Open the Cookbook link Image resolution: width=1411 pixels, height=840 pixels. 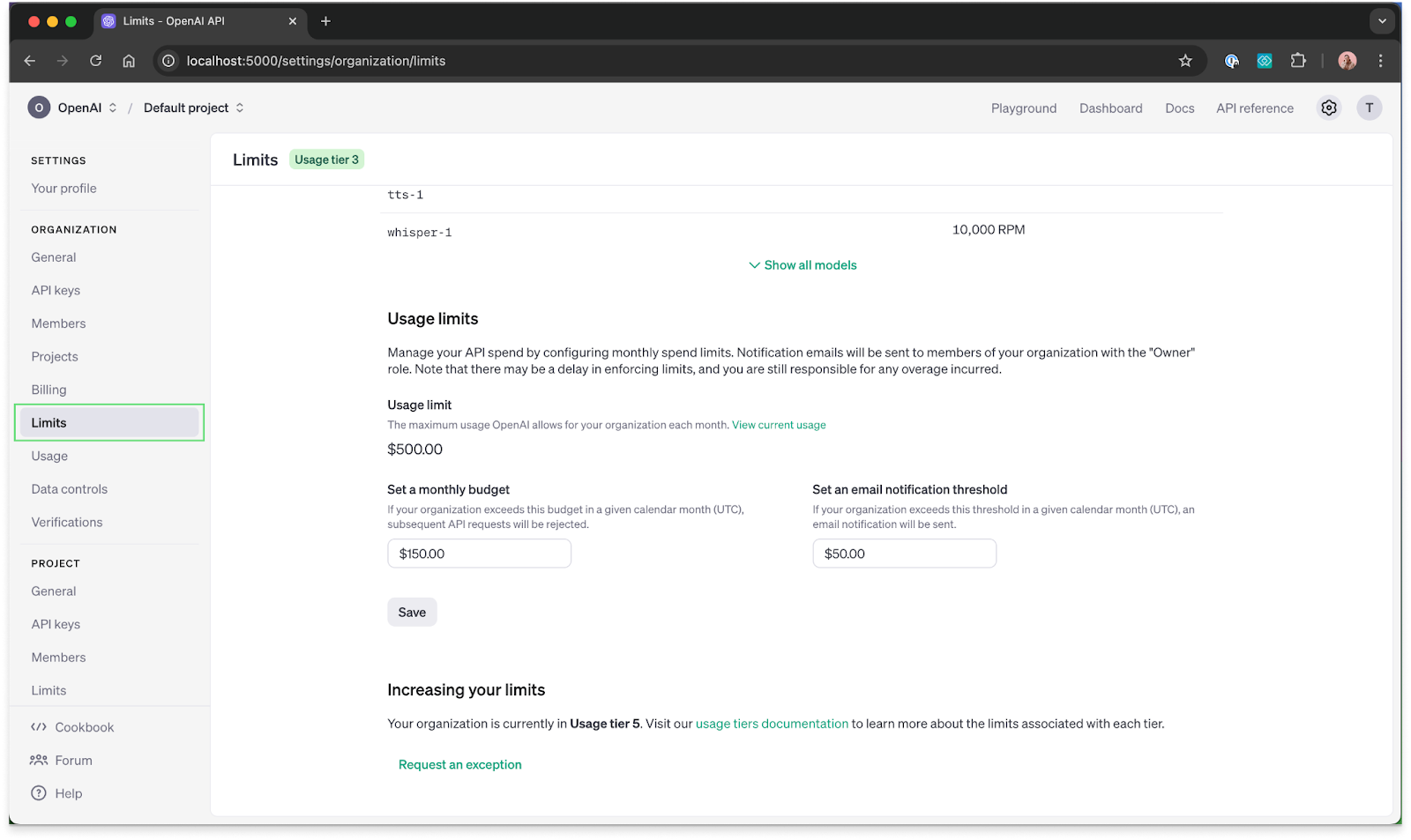pyautogui.click(x=84, y=727)
